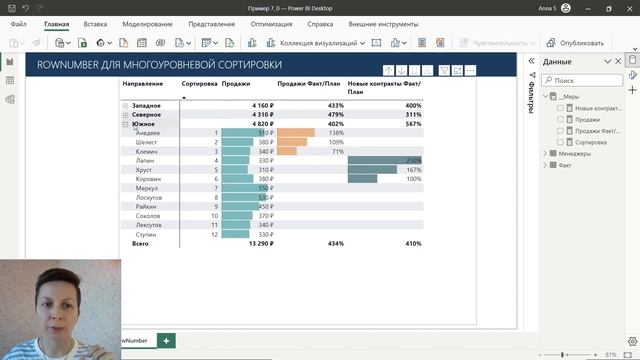Screen dimensions: 640x360
Task: Select the Главная ribbon tab
Action: click(56, 24)
